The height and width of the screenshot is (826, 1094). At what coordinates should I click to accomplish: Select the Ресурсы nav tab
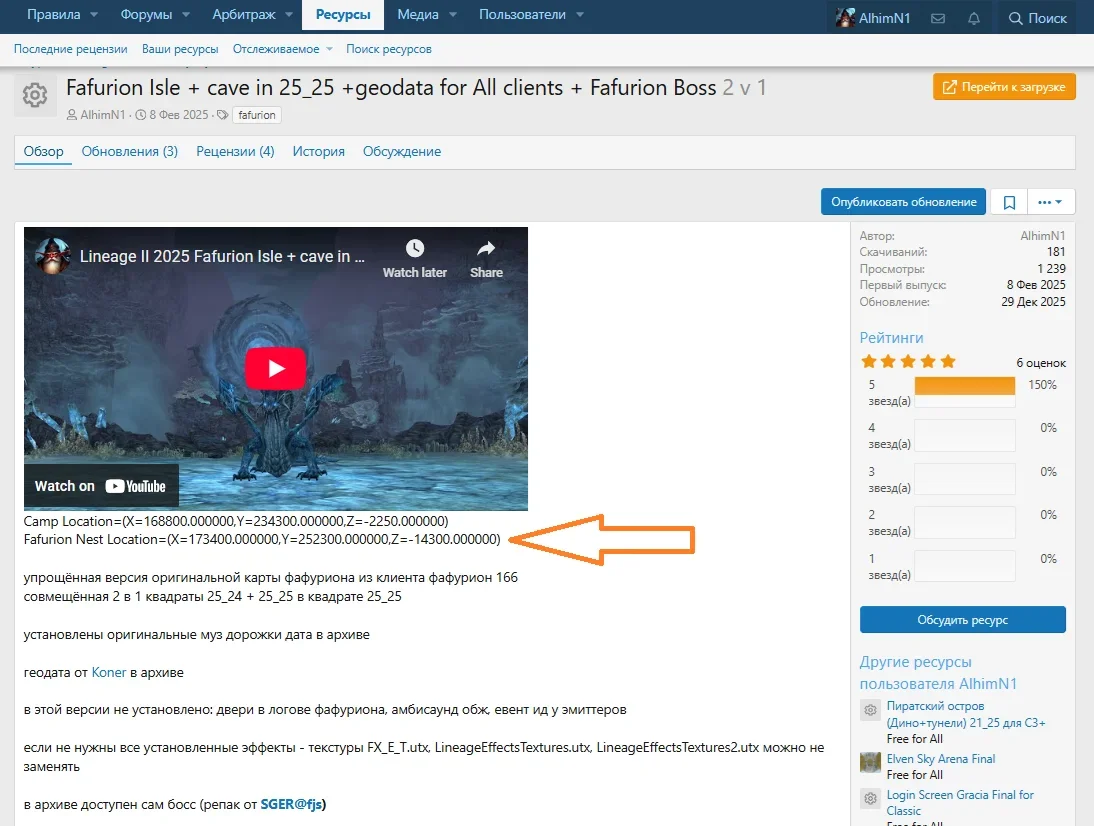click(x=343, y=15)
